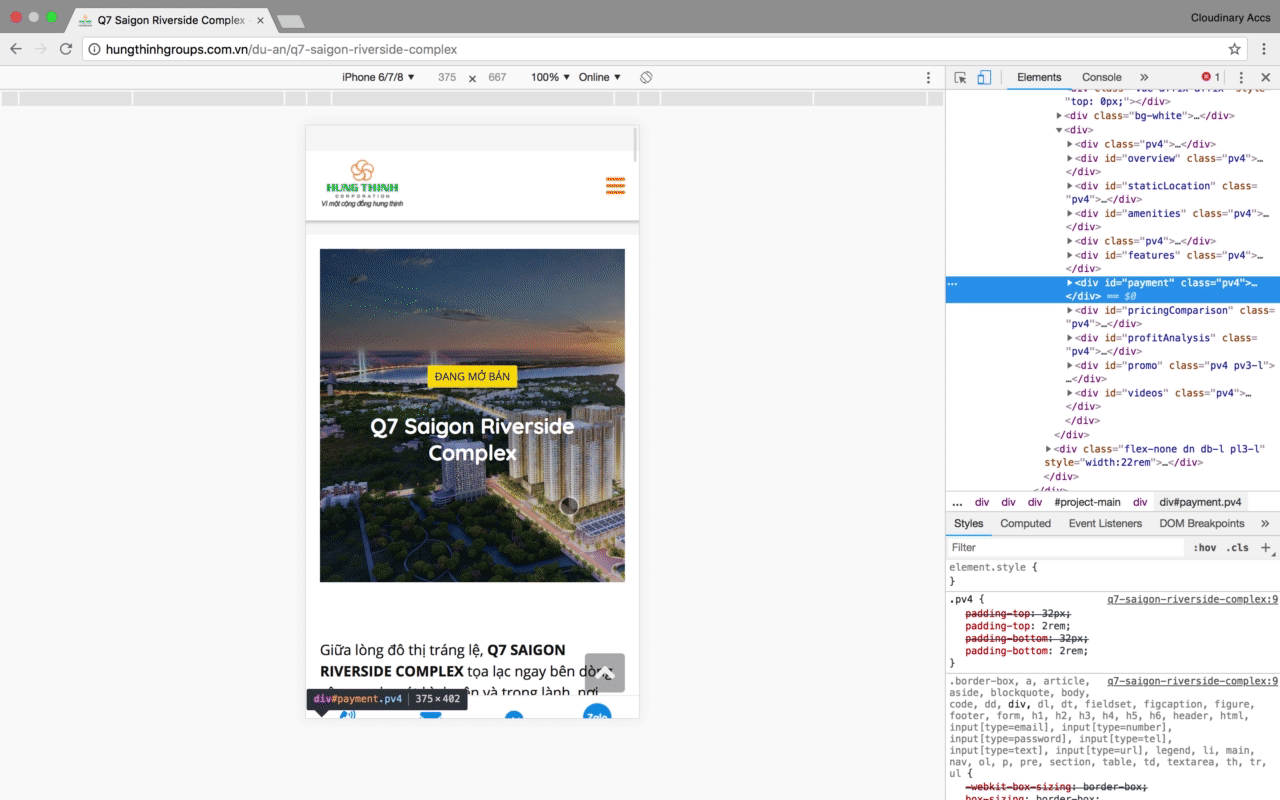Expand the features div node
Image resolution: width=1280 pixels, height=800 pixels.
(x=1070, y=256)
